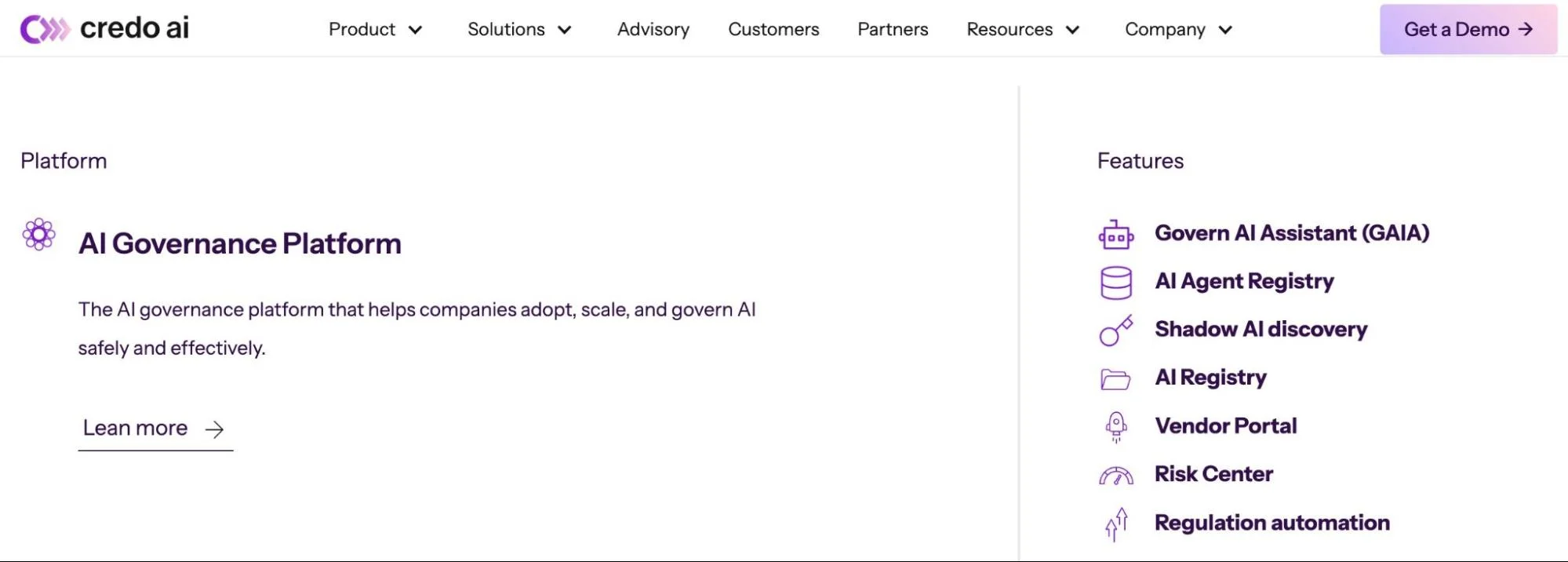The image size is (1568, 562).
Task: Expand the Solutions dropdown chevron
Action: click(x=565, y=30)
